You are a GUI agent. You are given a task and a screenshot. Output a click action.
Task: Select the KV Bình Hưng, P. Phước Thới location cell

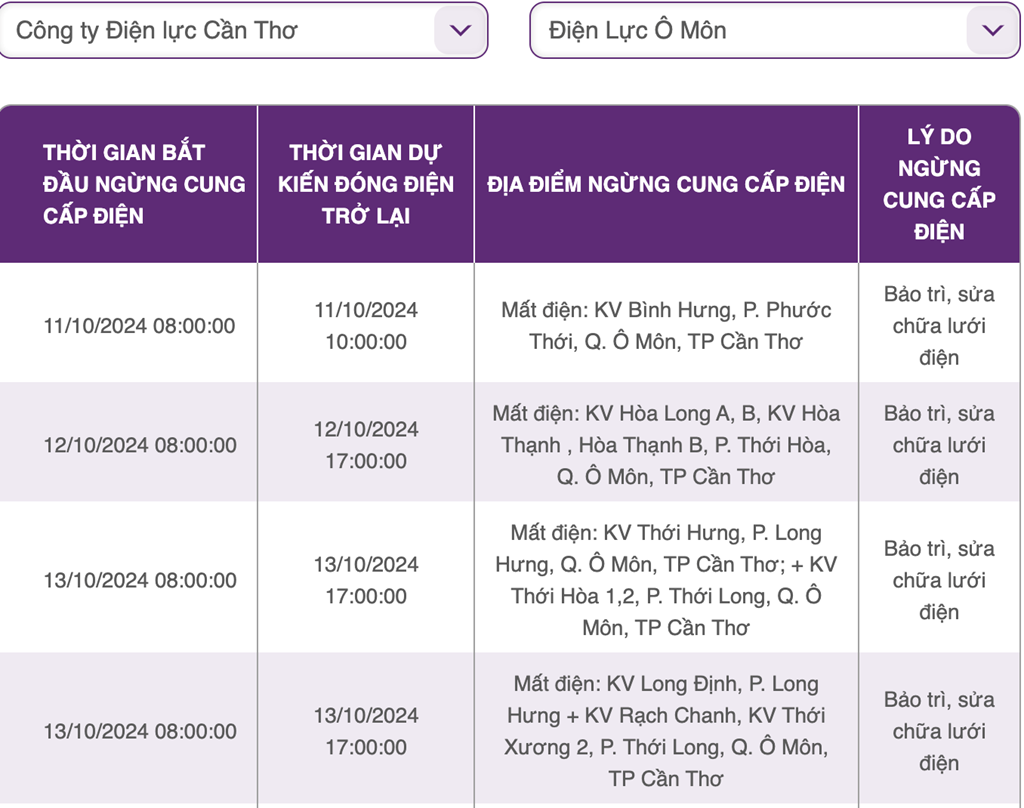(x=666, y=325)
